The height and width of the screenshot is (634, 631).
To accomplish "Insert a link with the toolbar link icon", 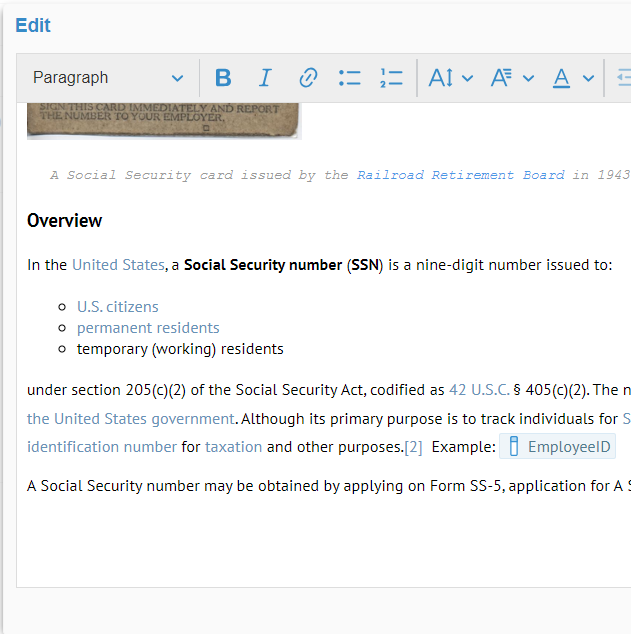I will [x=308, y=78].
